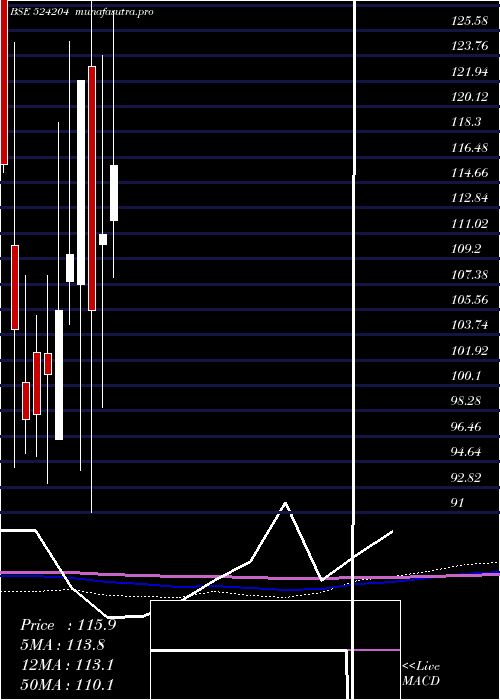Image resolution: width=500 pixels, height=700 pixels.
Task: Click the MACD line peak in the lower panel
Action: coord(285,504)
